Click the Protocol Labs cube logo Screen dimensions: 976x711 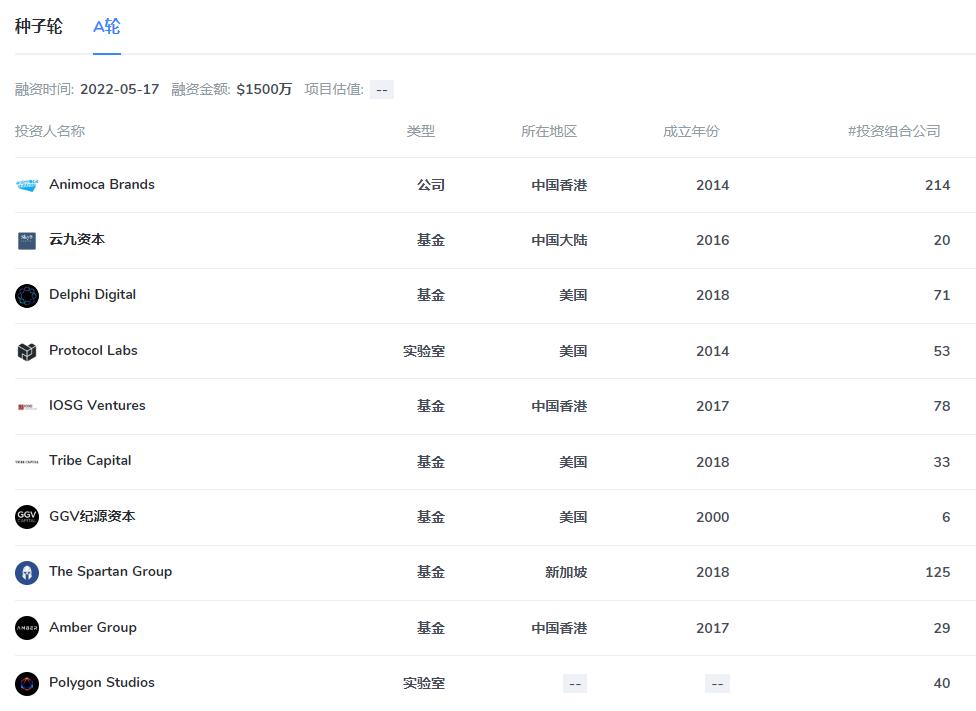point(27,351)
